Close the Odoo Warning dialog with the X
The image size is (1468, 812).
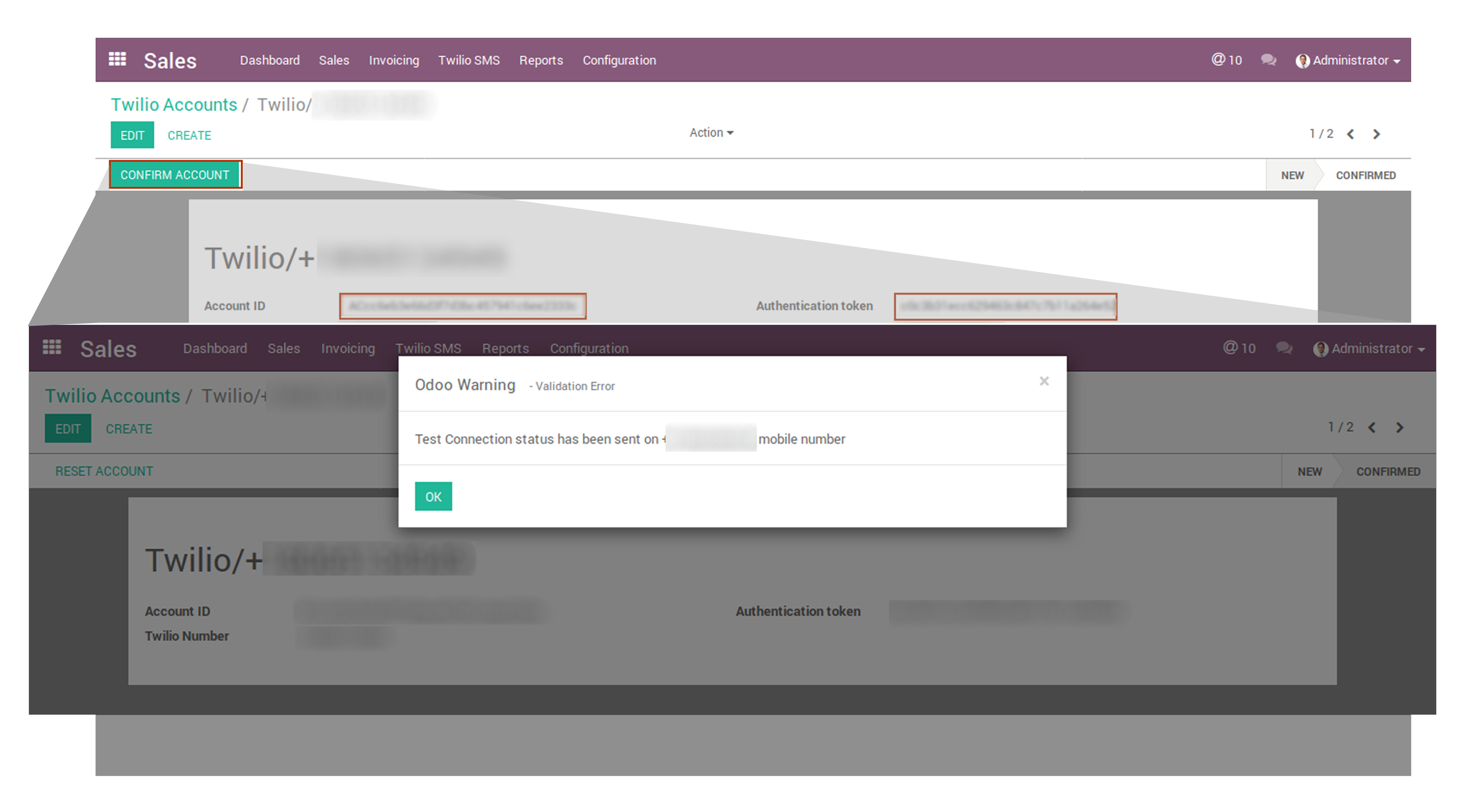pyautogui.click(x=1044, y=381)
